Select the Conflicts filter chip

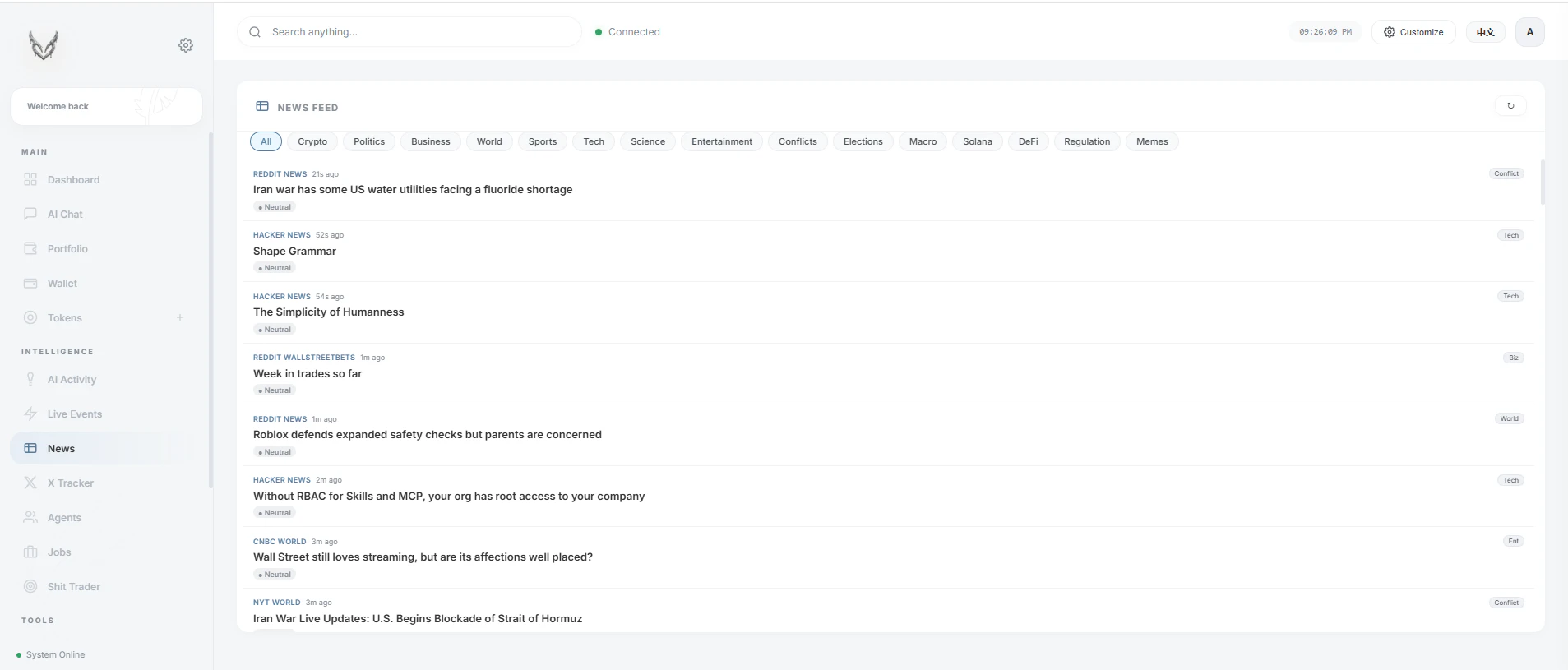pos(798,141)
